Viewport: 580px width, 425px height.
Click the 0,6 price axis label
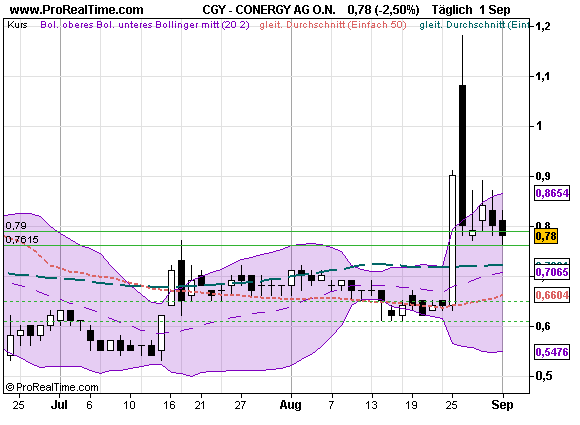click(542, 326)
